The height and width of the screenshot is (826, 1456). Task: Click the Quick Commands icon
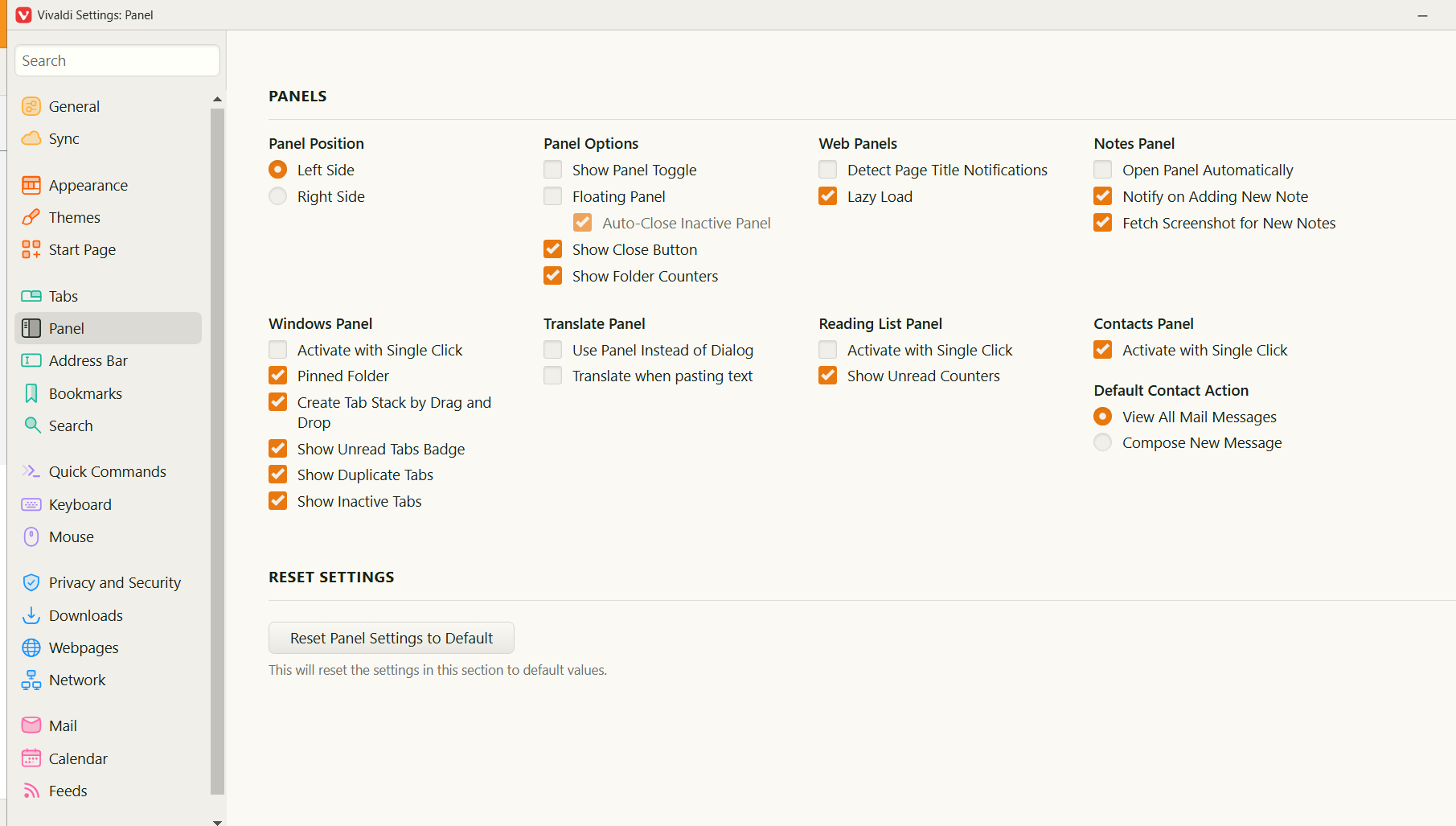(x=31, y=471)
